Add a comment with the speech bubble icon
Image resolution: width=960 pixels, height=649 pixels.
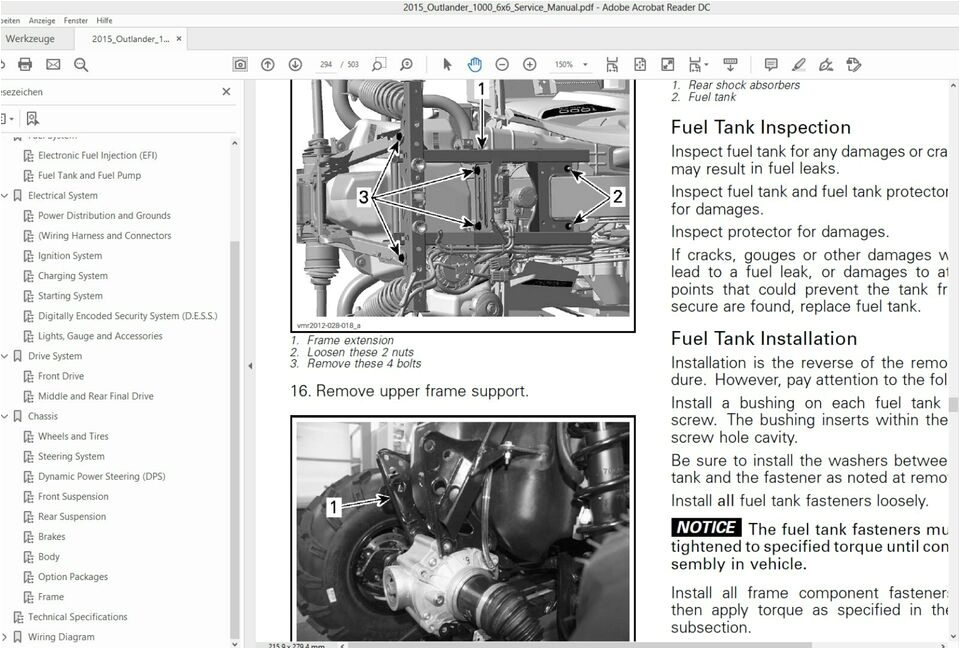(771, 64)
